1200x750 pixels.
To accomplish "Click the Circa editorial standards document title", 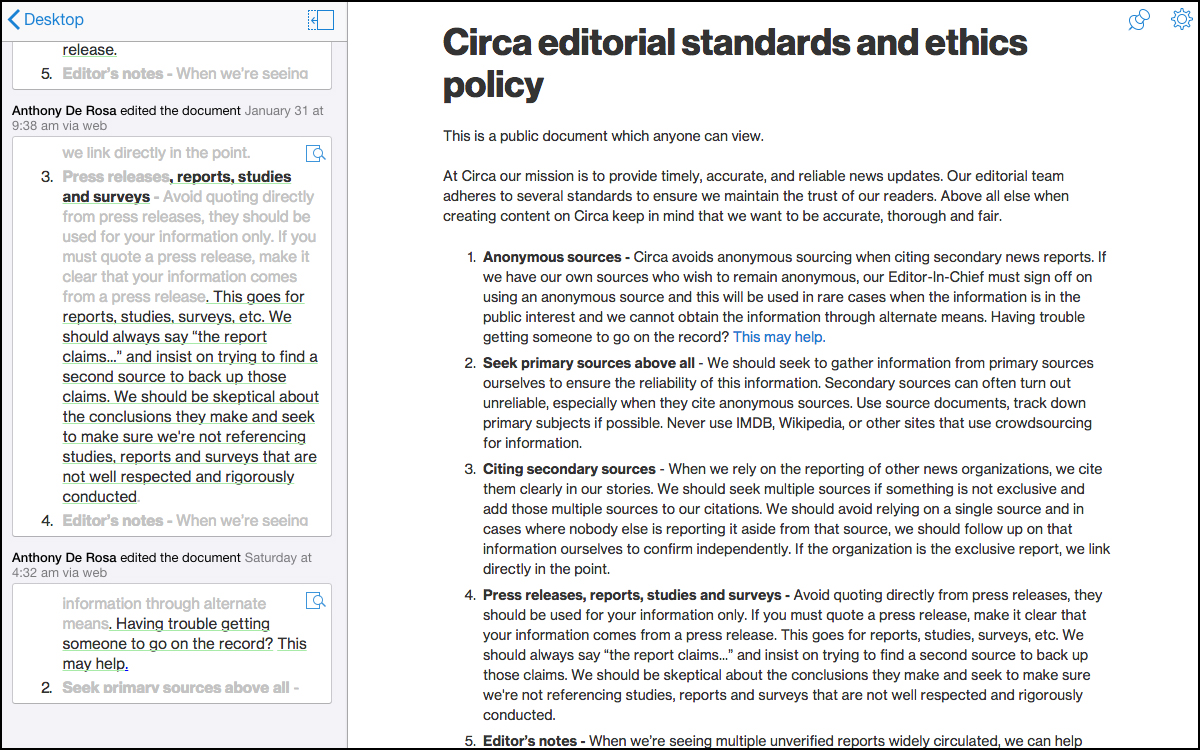I will (734, 63).
